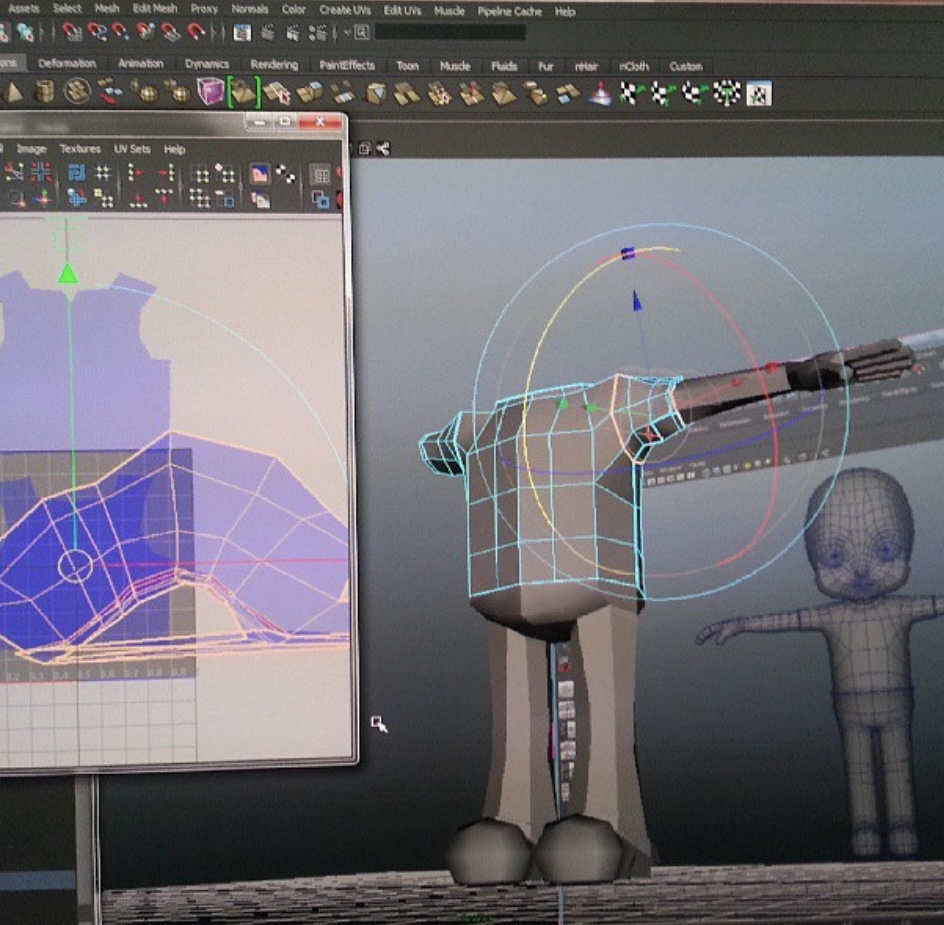
Task: Open the Help menu in UV editor
Action: pyautogui.click(x=175, y=149)
